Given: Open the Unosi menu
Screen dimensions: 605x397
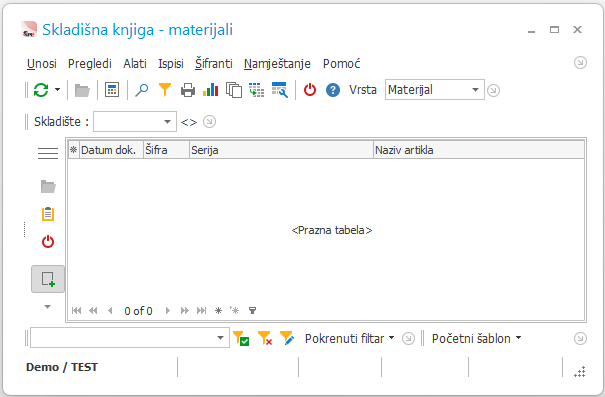Looking at the screenshot, I should click(42, 64).
